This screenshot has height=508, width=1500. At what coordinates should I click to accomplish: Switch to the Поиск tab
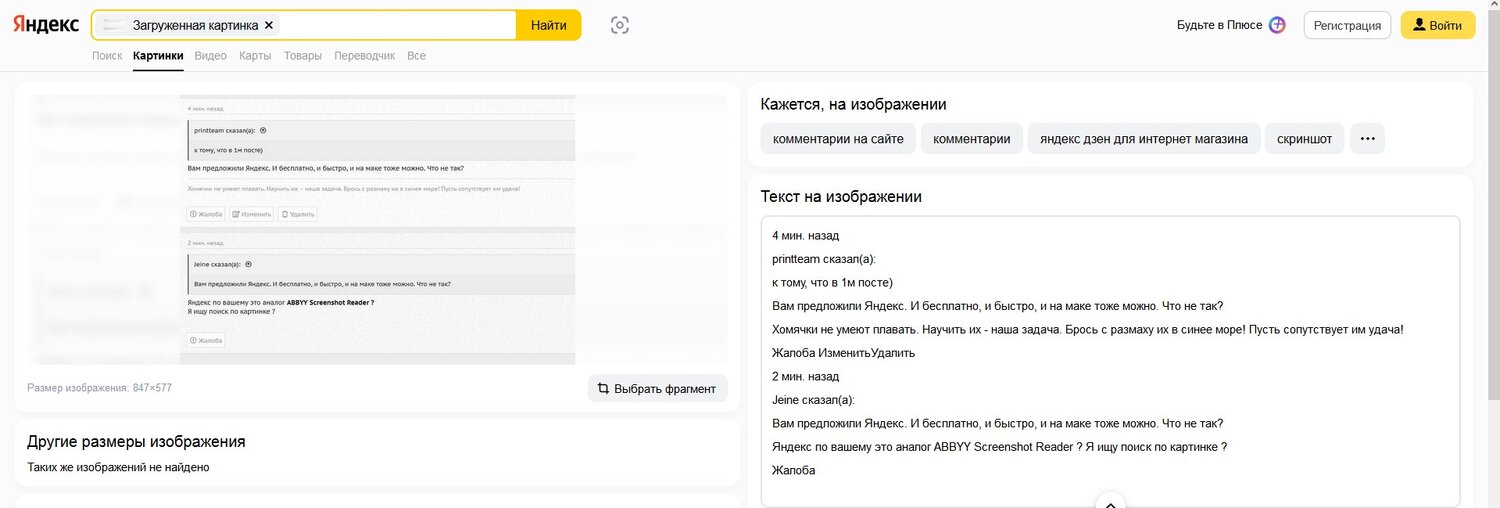(x=107, y=56)
